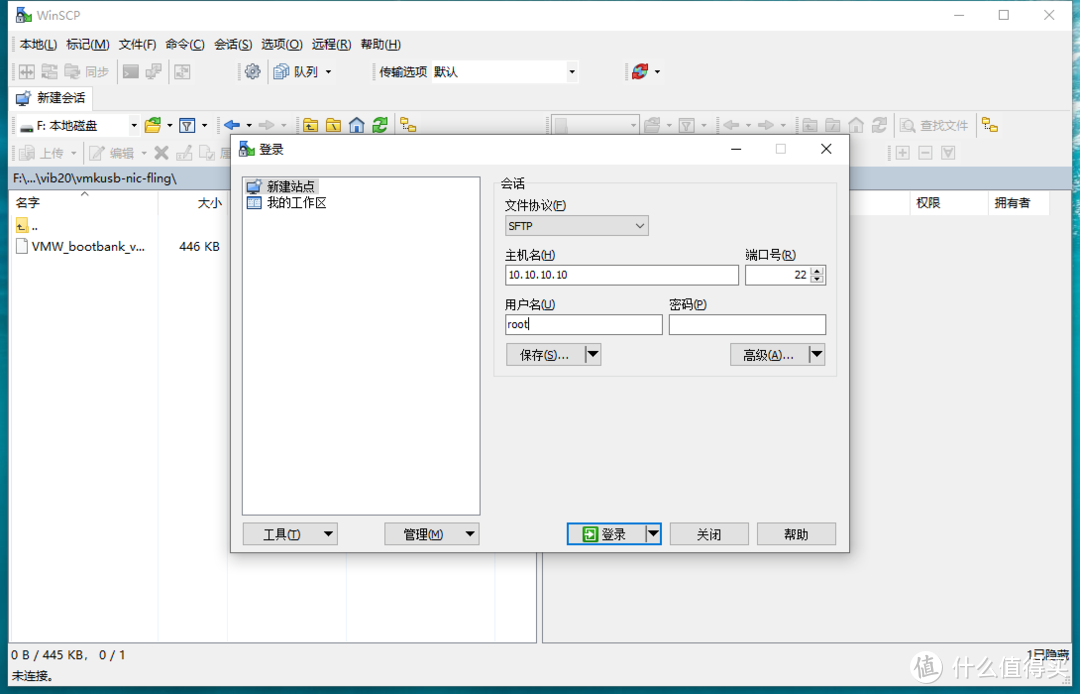1080x694 pixels.
Task: Click the local panel filter icon
Action: click(x=187, y=125)
